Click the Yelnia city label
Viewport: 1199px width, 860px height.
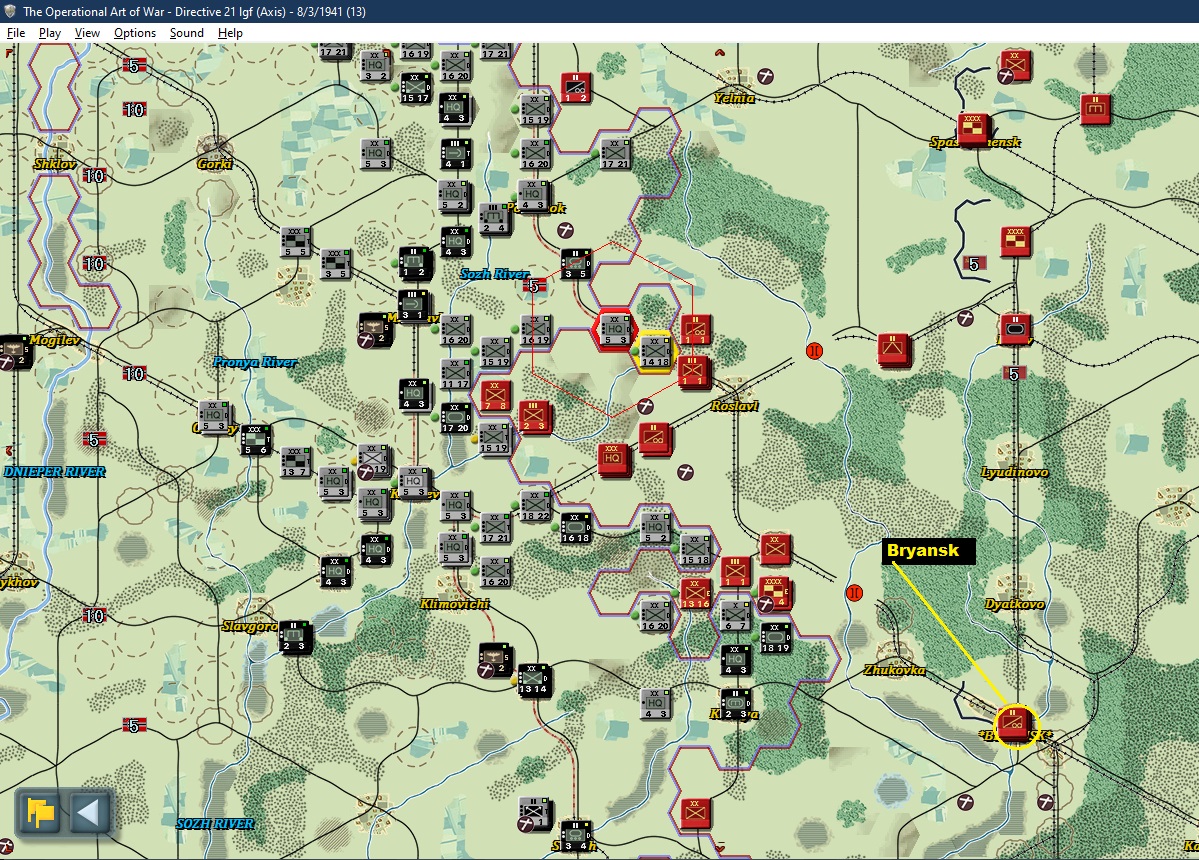tap(734, 98)
